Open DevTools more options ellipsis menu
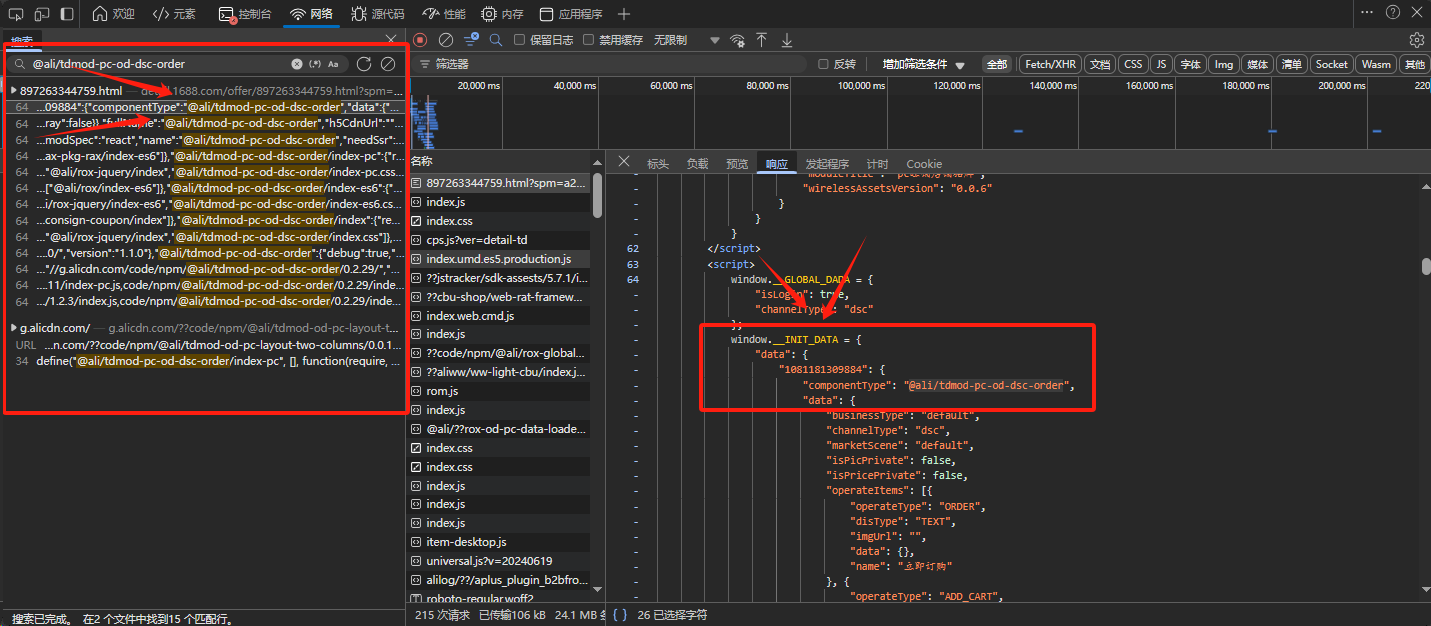This screenshot has height=626, width=1431. [1367, 13]
